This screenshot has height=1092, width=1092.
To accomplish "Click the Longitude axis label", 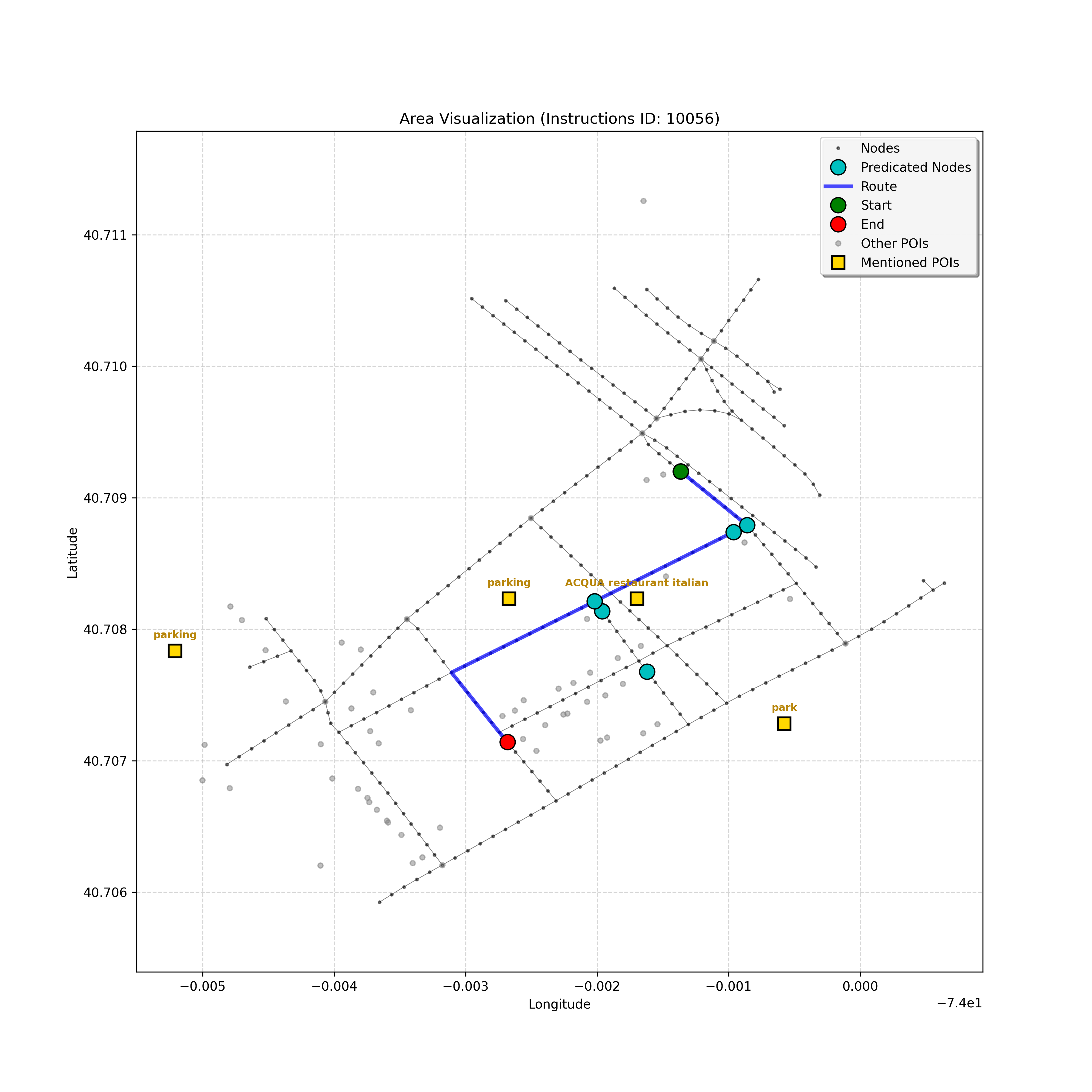I will click(x=560, y=1004).
